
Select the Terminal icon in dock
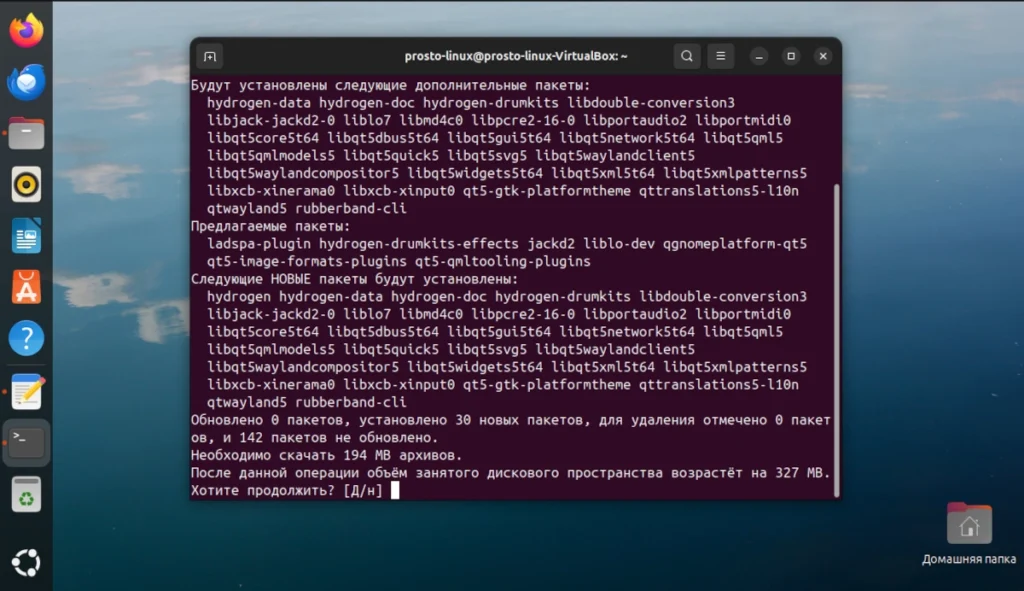tap(26, 443)
